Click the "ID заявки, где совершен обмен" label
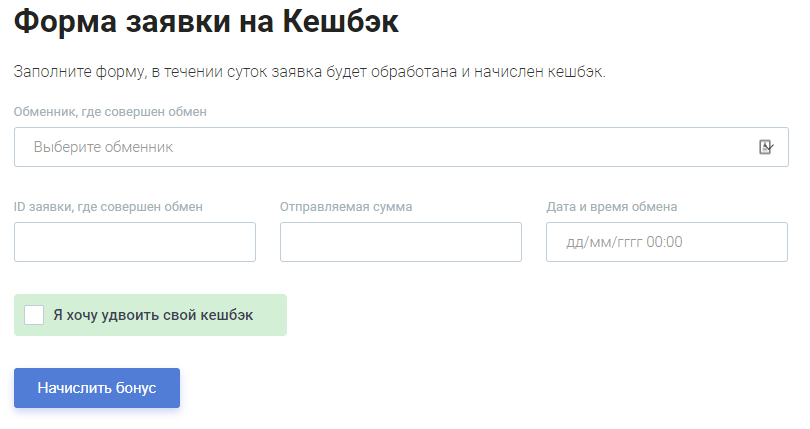Viewport: 810px width, 429px height. 108,207
